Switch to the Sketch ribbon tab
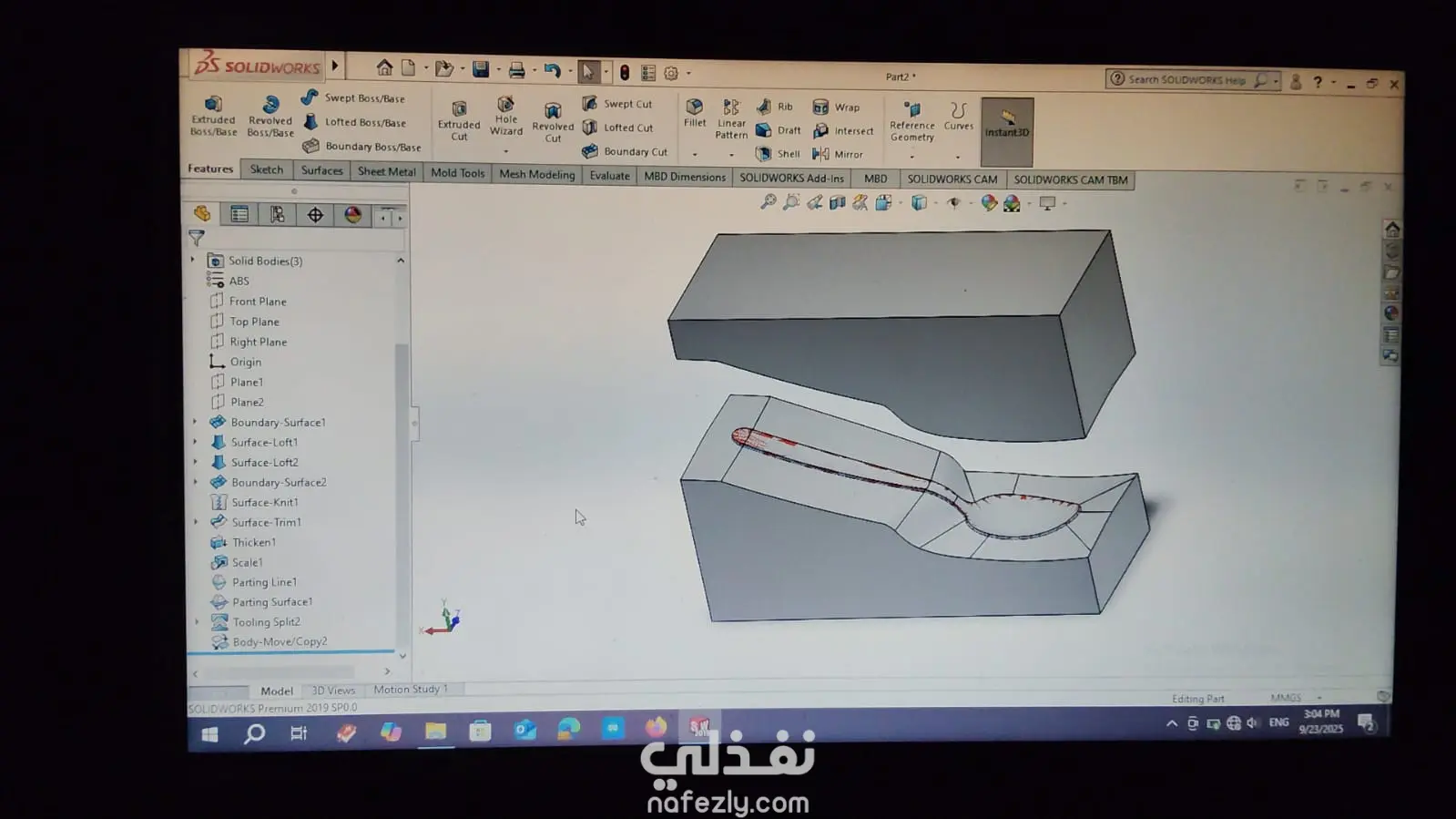This screenshot has height=819, width=1456. pyautogui.click(x=267, y=169)
